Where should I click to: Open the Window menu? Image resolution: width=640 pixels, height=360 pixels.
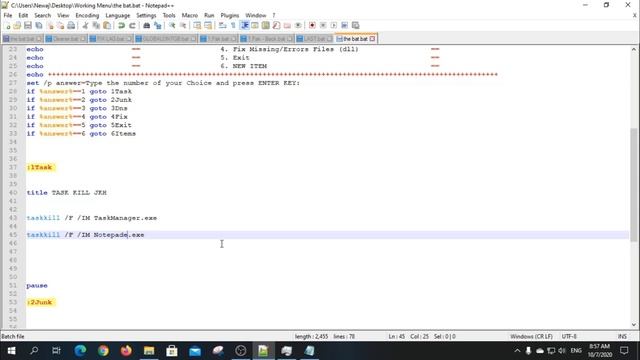coord(256,15)
